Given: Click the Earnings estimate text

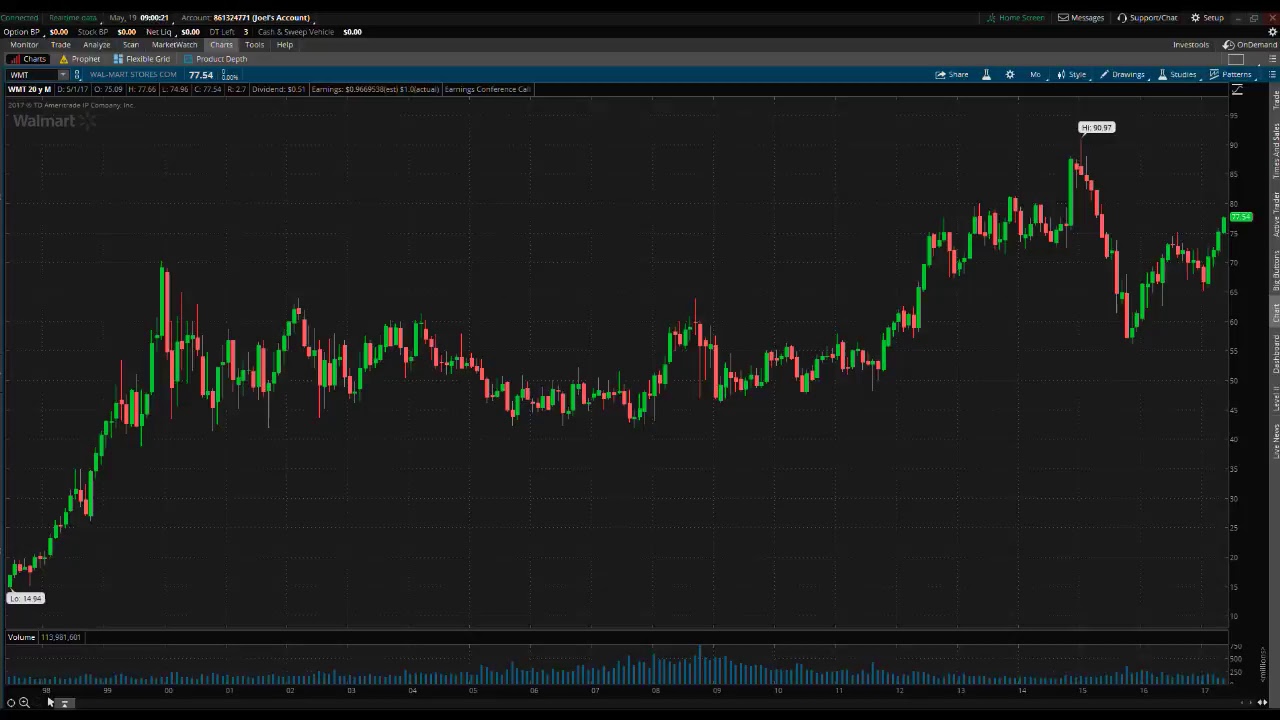Looking at the screenshot, I should point(375,90).
